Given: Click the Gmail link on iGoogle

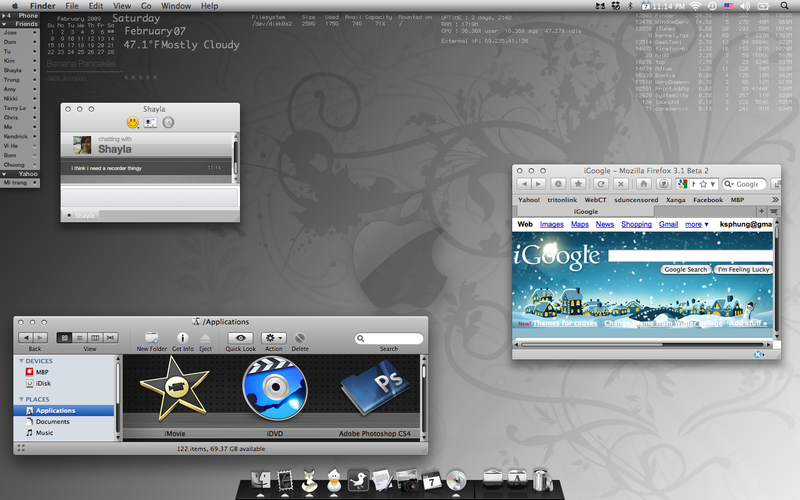Looking at the screenshot, I should 668,224.
